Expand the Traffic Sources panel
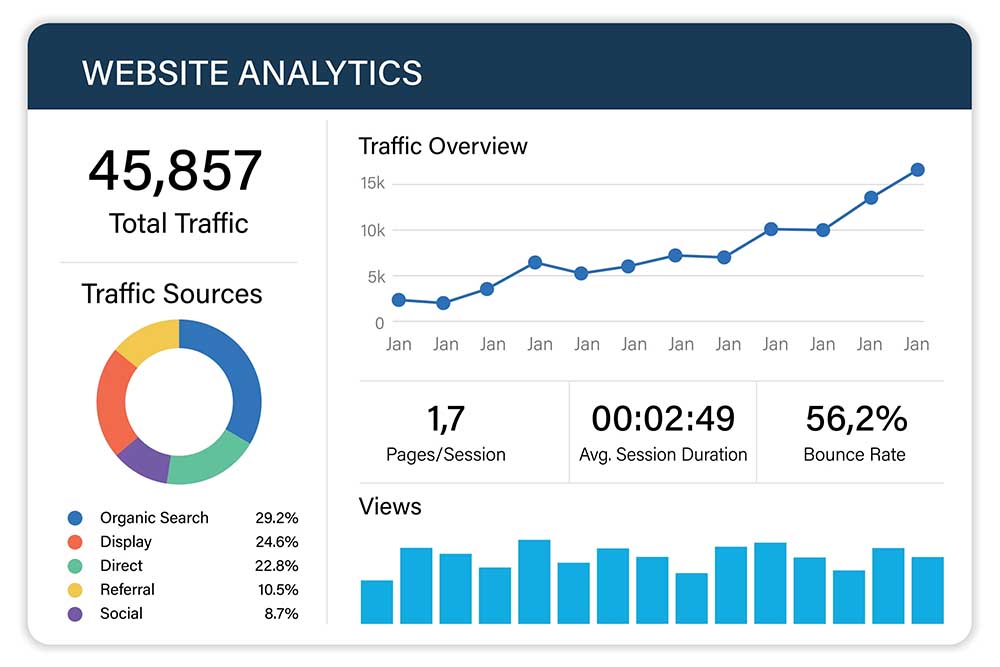This screenshot has height=667, width=1000. (171, 294)
